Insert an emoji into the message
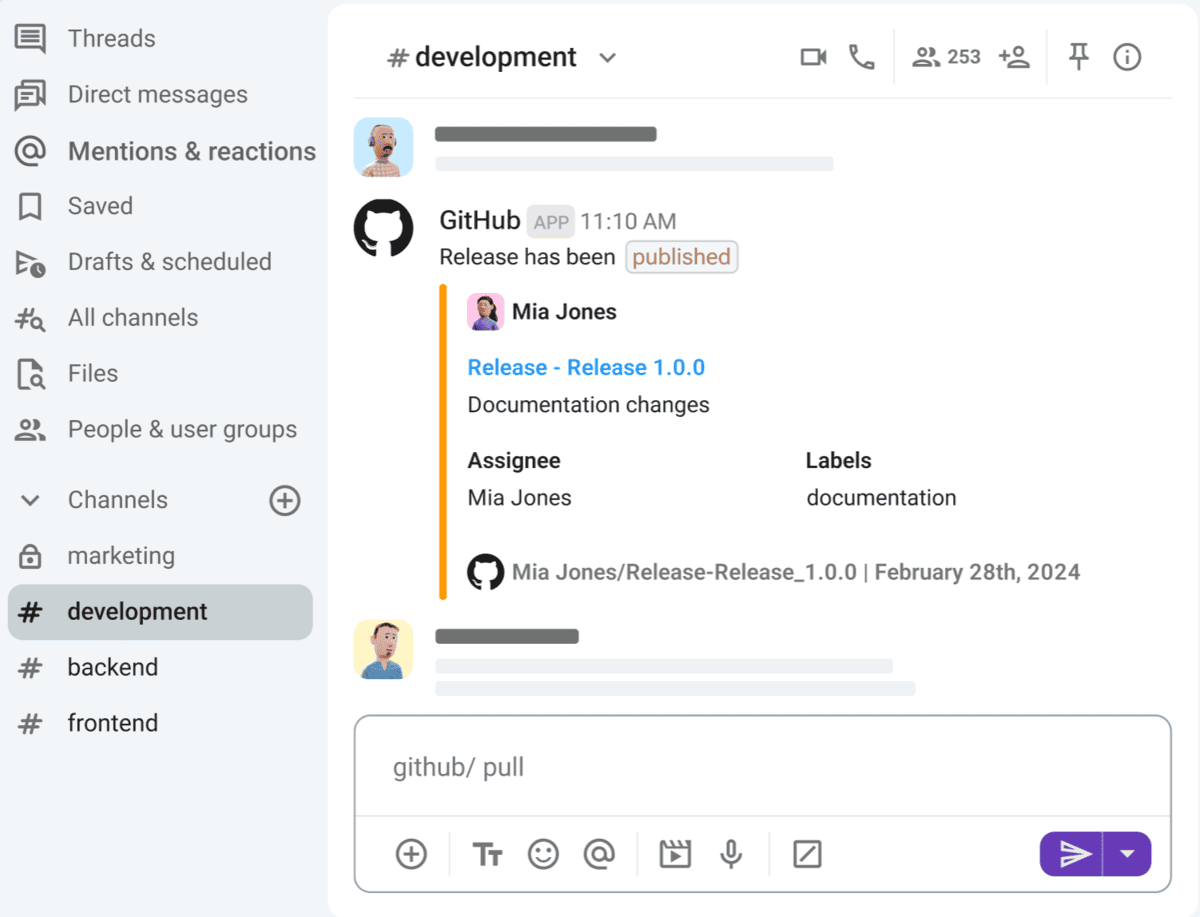 (543, 854)
